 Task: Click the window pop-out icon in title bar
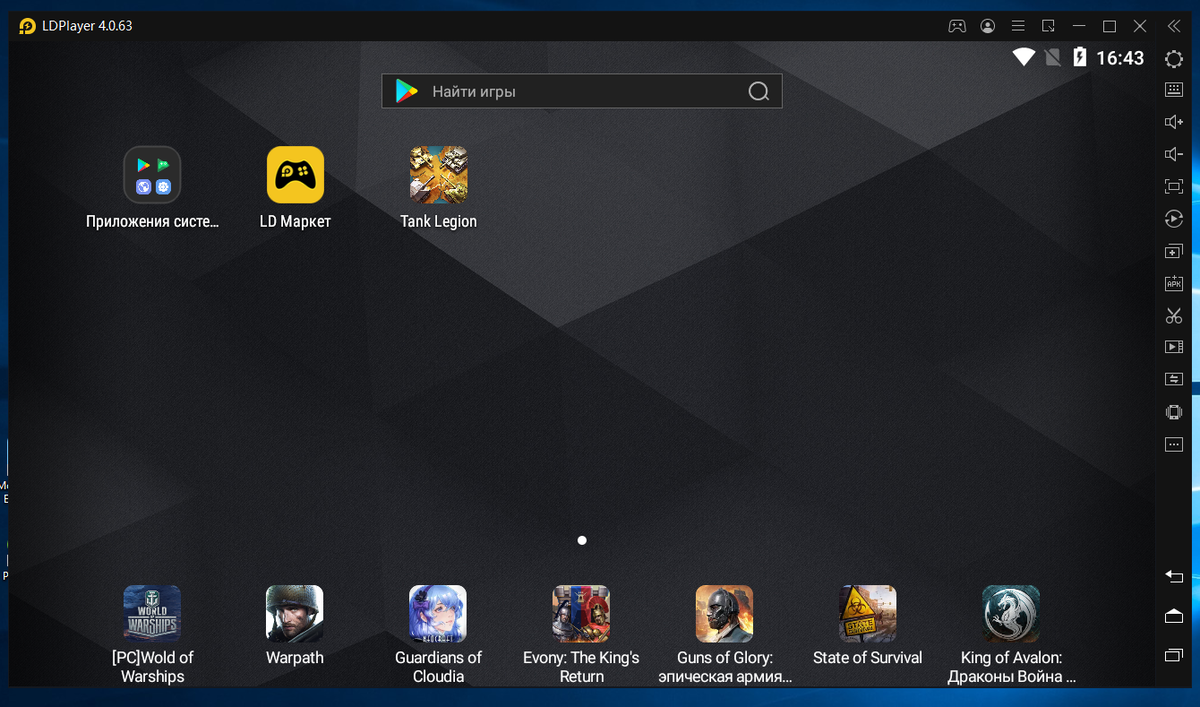tap(1048, 26)
